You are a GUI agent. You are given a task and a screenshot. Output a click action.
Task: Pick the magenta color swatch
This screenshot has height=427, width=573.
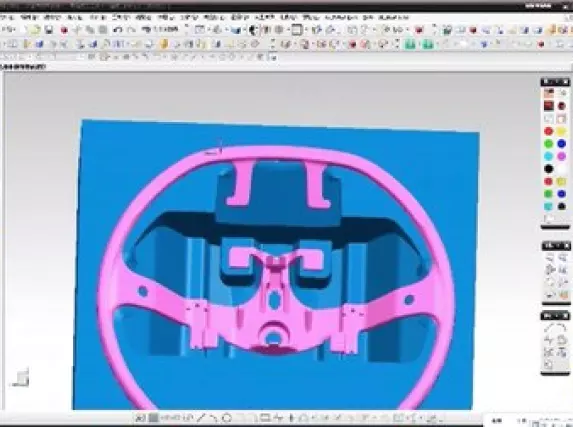tap(562, 156)
